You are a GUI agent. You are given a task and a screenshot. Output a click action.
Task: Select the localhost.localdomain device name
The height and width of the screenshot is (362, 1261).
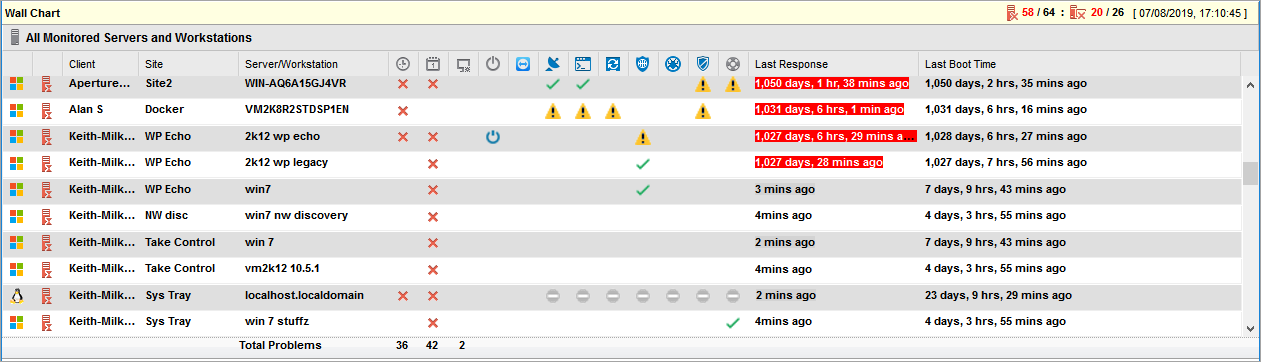[x=304, y=295]
